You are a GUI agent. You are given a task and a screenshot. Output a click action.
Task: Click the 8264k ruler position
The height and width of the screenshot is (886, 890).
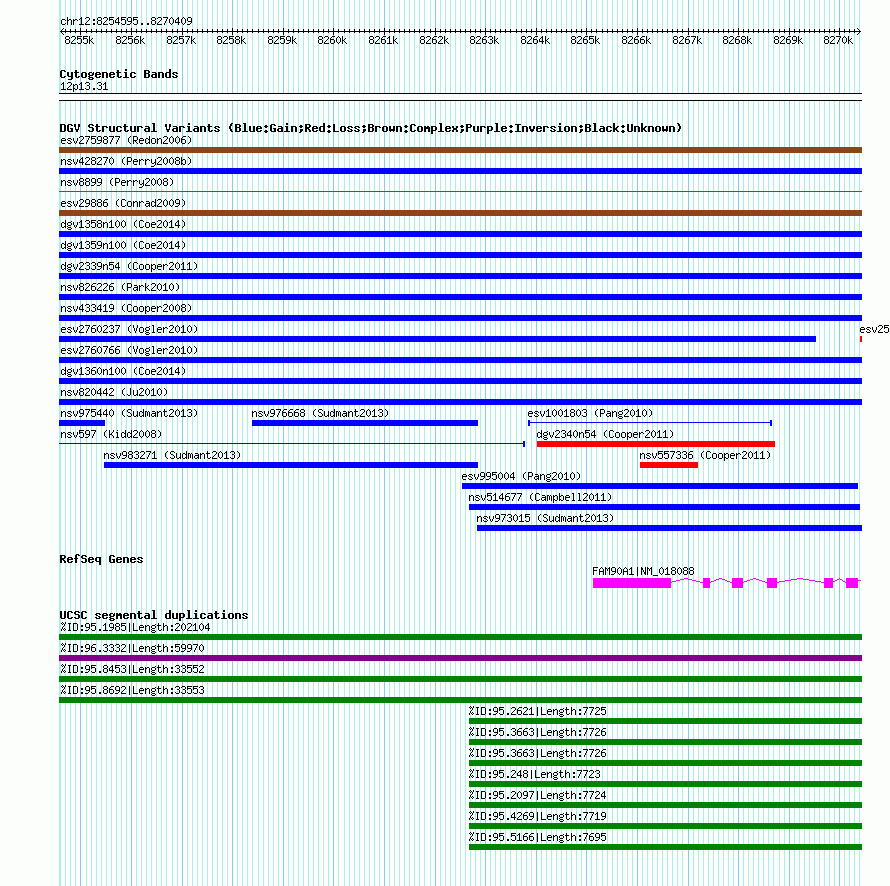pos(535,40)
